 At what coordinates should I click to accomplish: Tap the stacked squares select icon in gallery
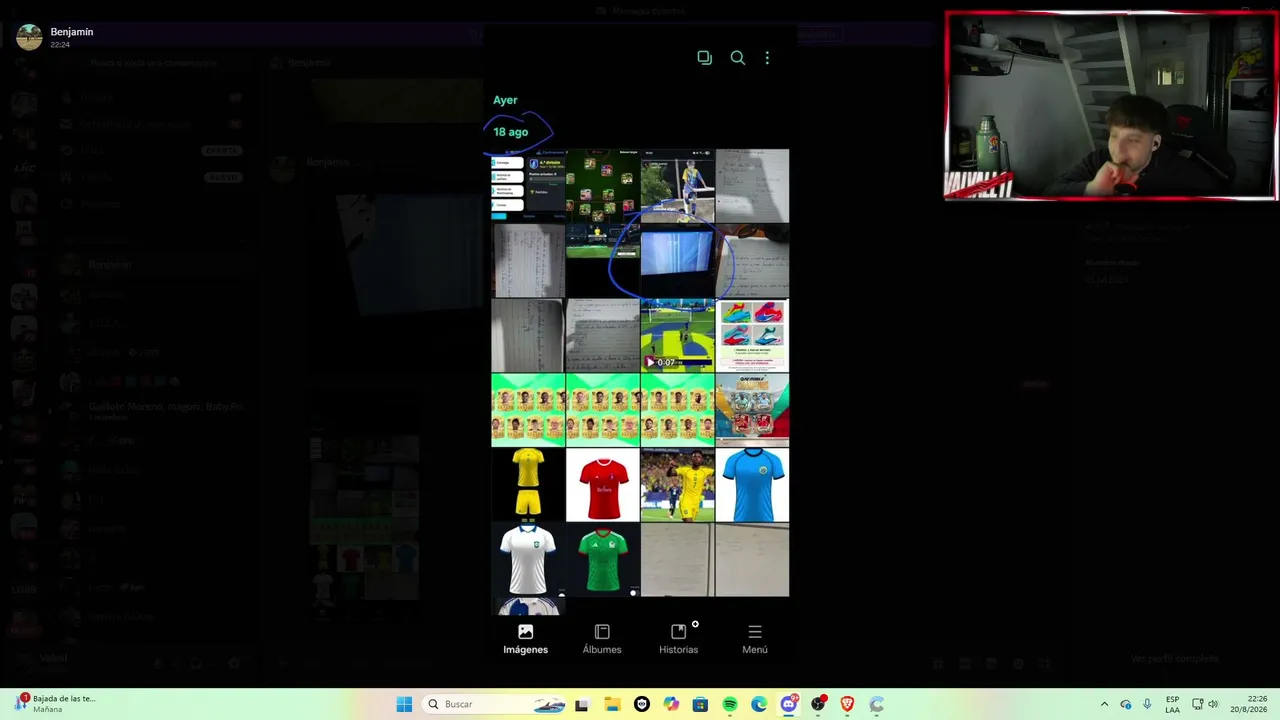coord(704,58)
